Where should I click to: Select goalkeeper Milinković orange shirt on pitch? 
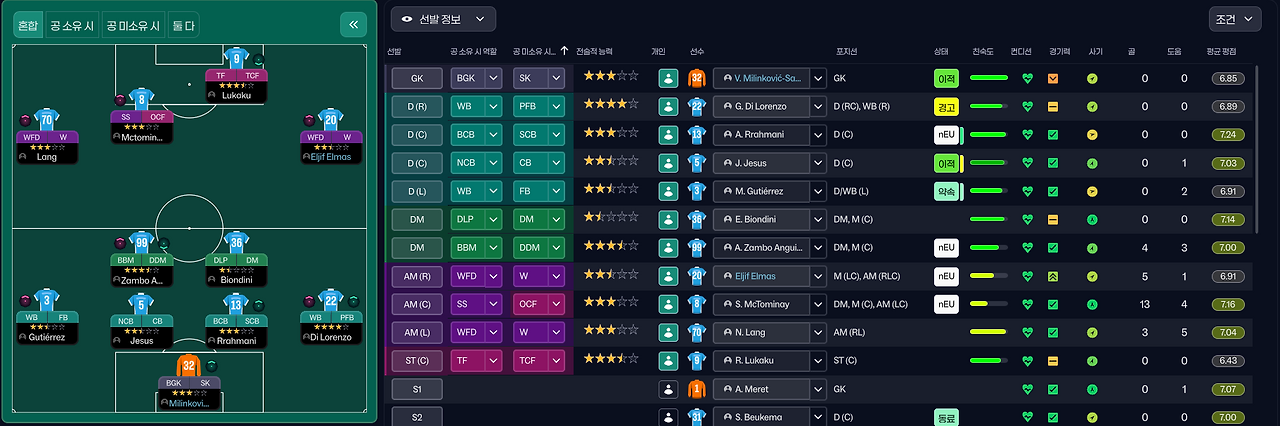[x=188, y=366]
